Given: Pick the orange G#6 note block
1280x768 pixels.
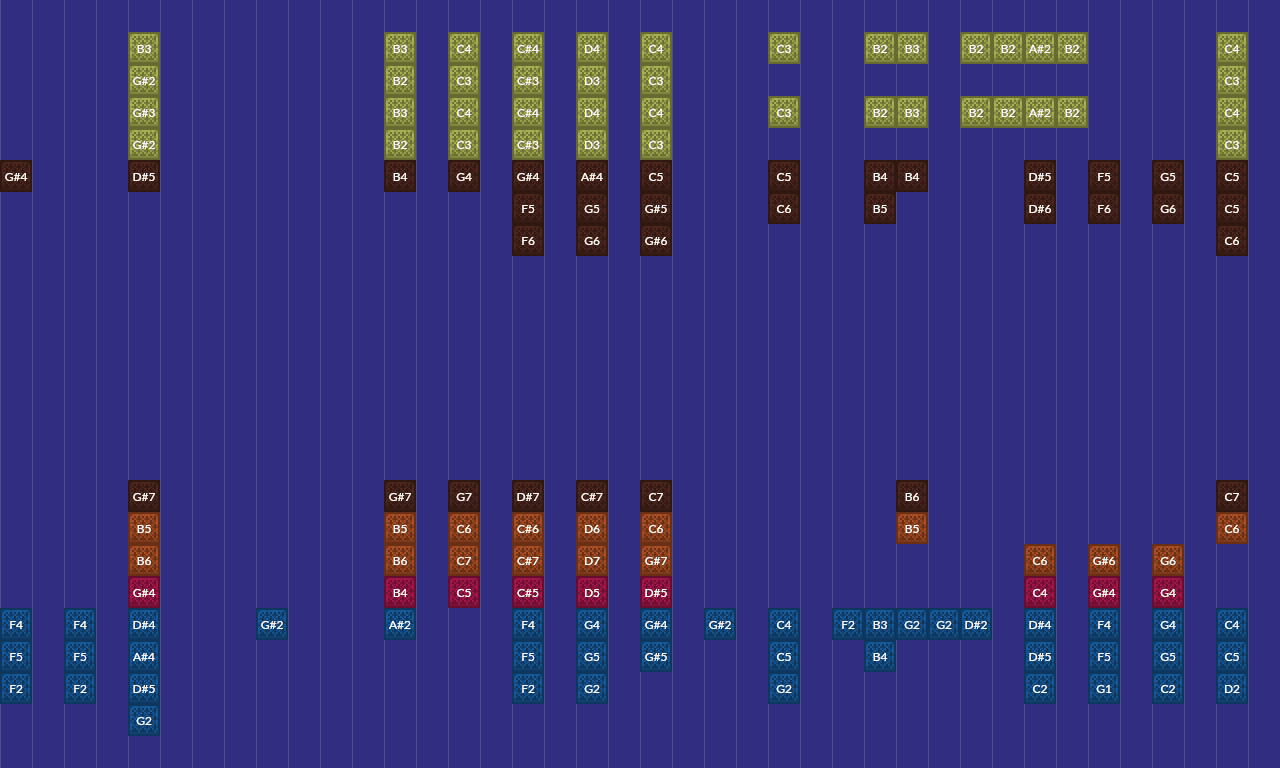Looking at the screenshot, I should [1104, 561].
